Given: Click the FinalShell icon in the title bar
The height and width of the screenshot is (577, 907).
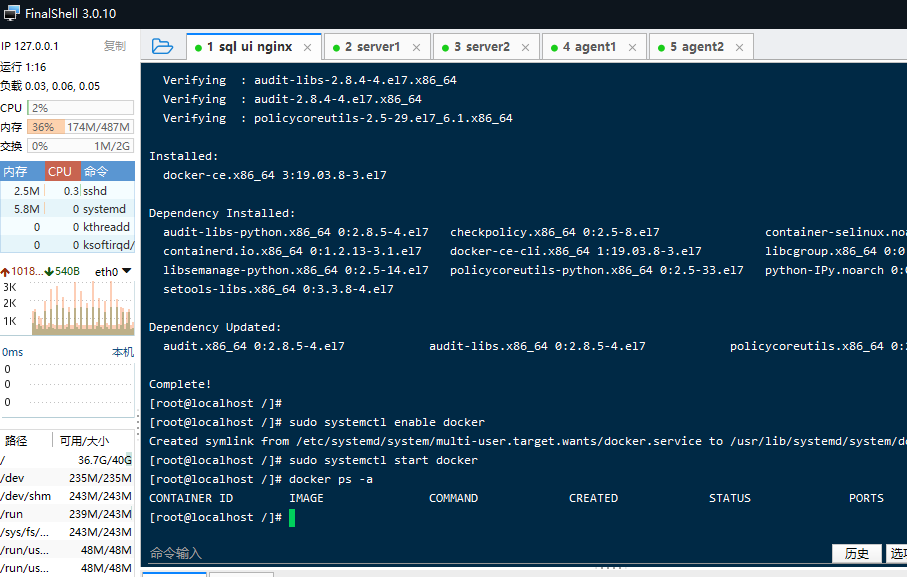Looking at the screenshot, I should (x=11, y=13).
